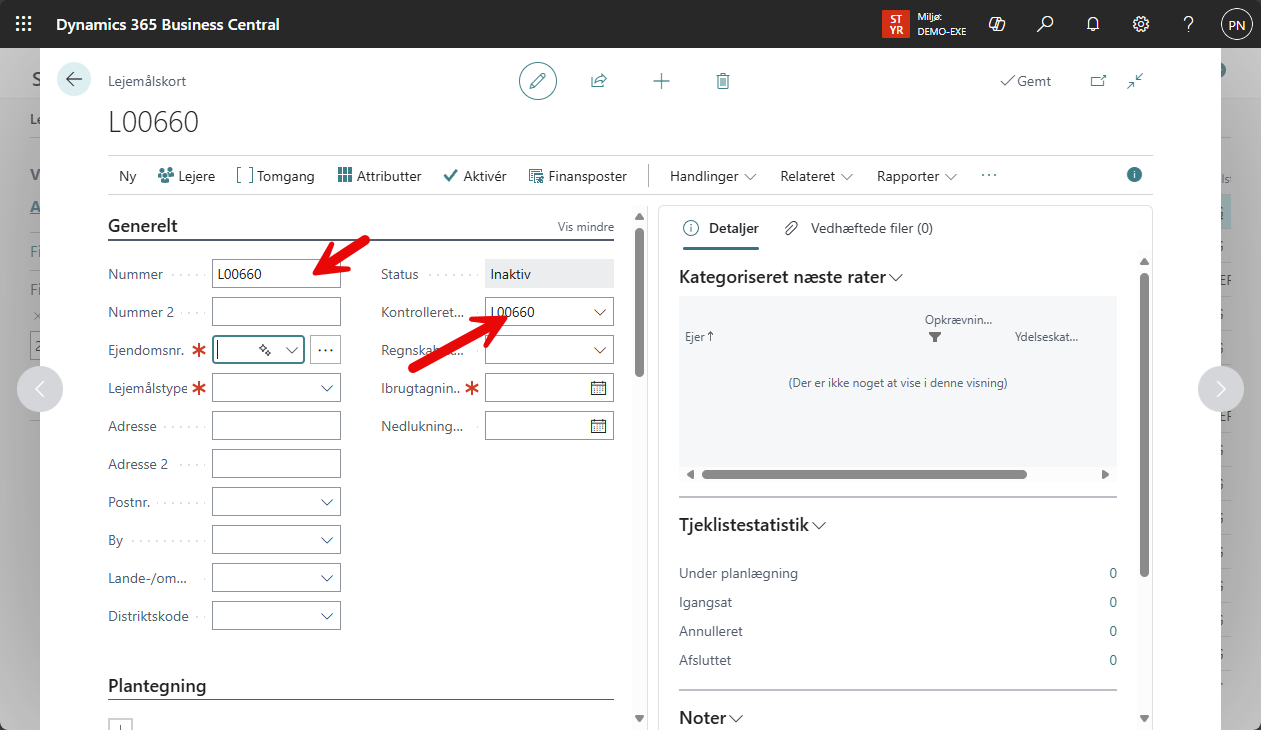Expand the Lejemålstype dropdown
Image resolution: width=1261 pixels, height=730 pixels.
[327, 388]
